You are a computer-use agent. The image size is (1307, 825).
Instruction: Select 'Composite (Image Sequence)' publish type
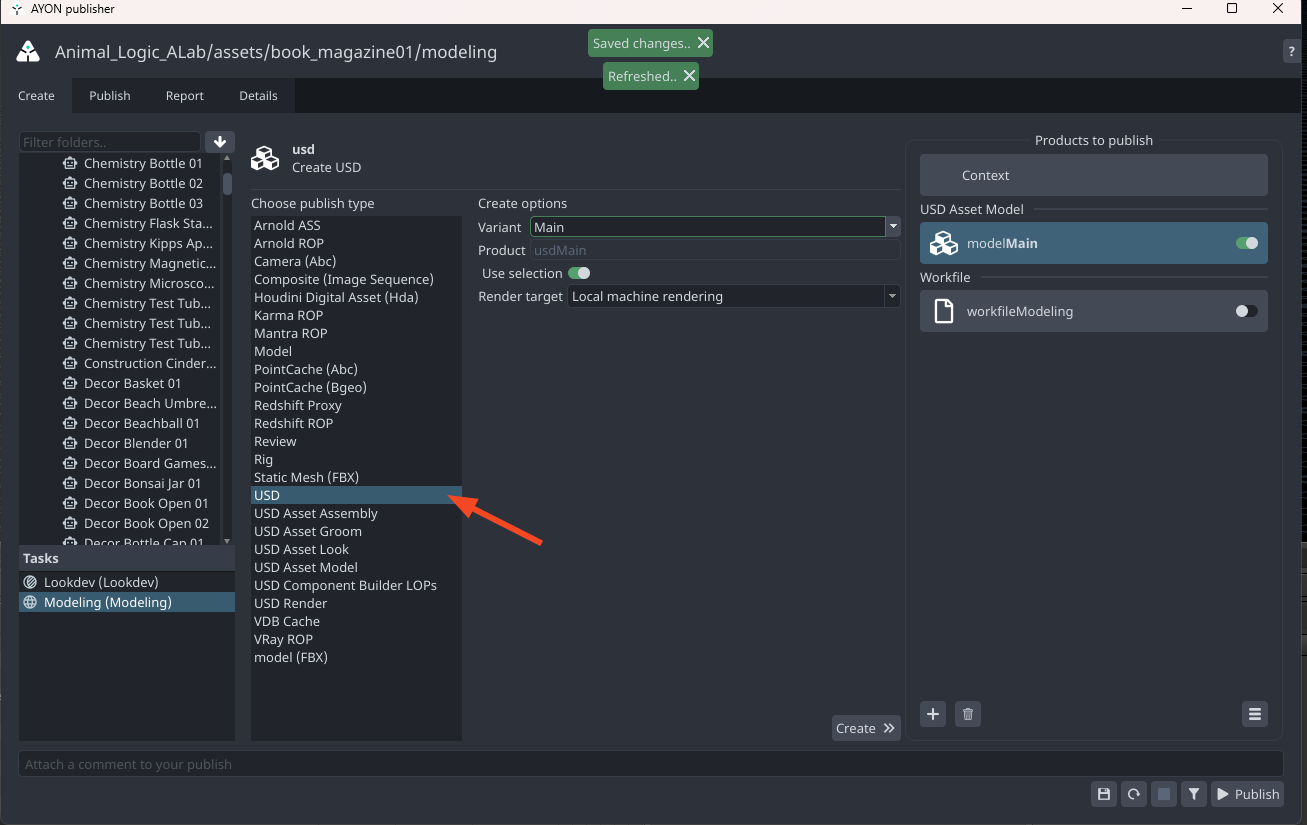click(x=356, y=279)
